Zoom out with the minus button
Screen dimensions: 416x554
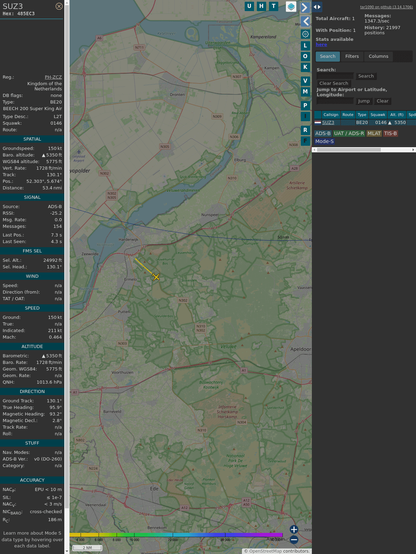point(294,540)
